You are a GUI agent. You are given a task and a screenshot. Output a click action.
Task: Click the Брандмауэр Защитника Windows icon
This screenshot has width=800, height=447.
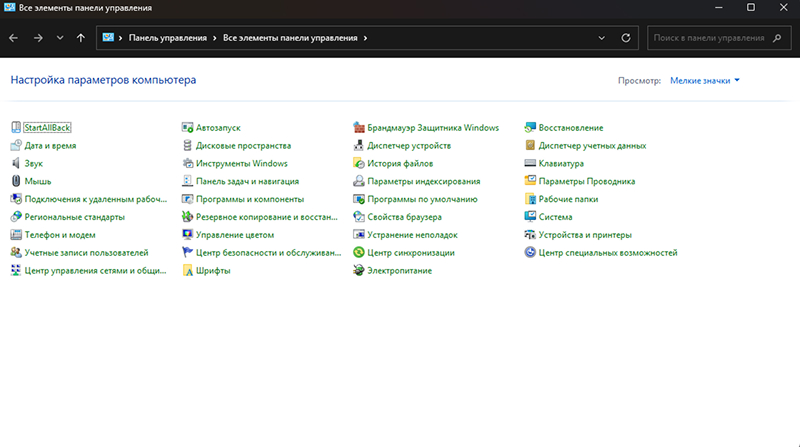pos(359,128)
